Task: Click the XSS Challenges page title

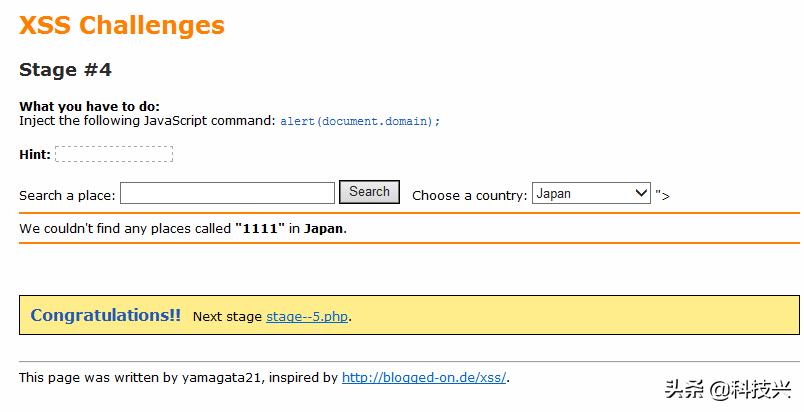Action: point(122,26)
